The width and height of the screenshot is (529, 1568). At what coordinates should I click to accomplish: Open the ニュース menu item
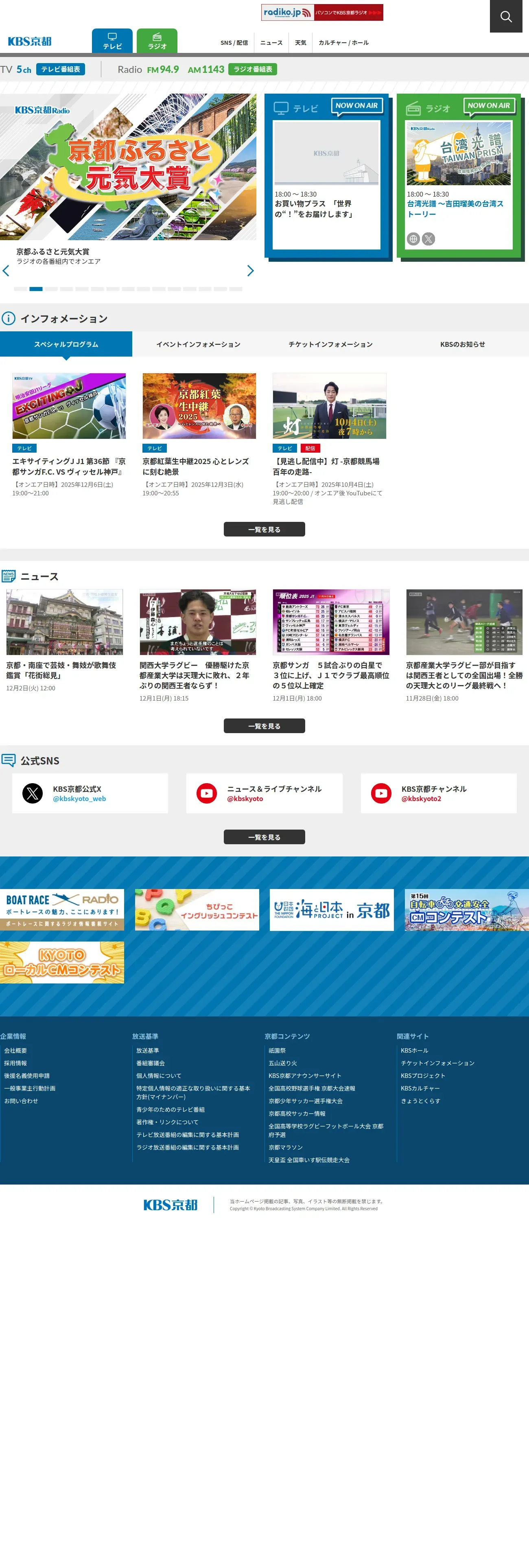point(271,43)
